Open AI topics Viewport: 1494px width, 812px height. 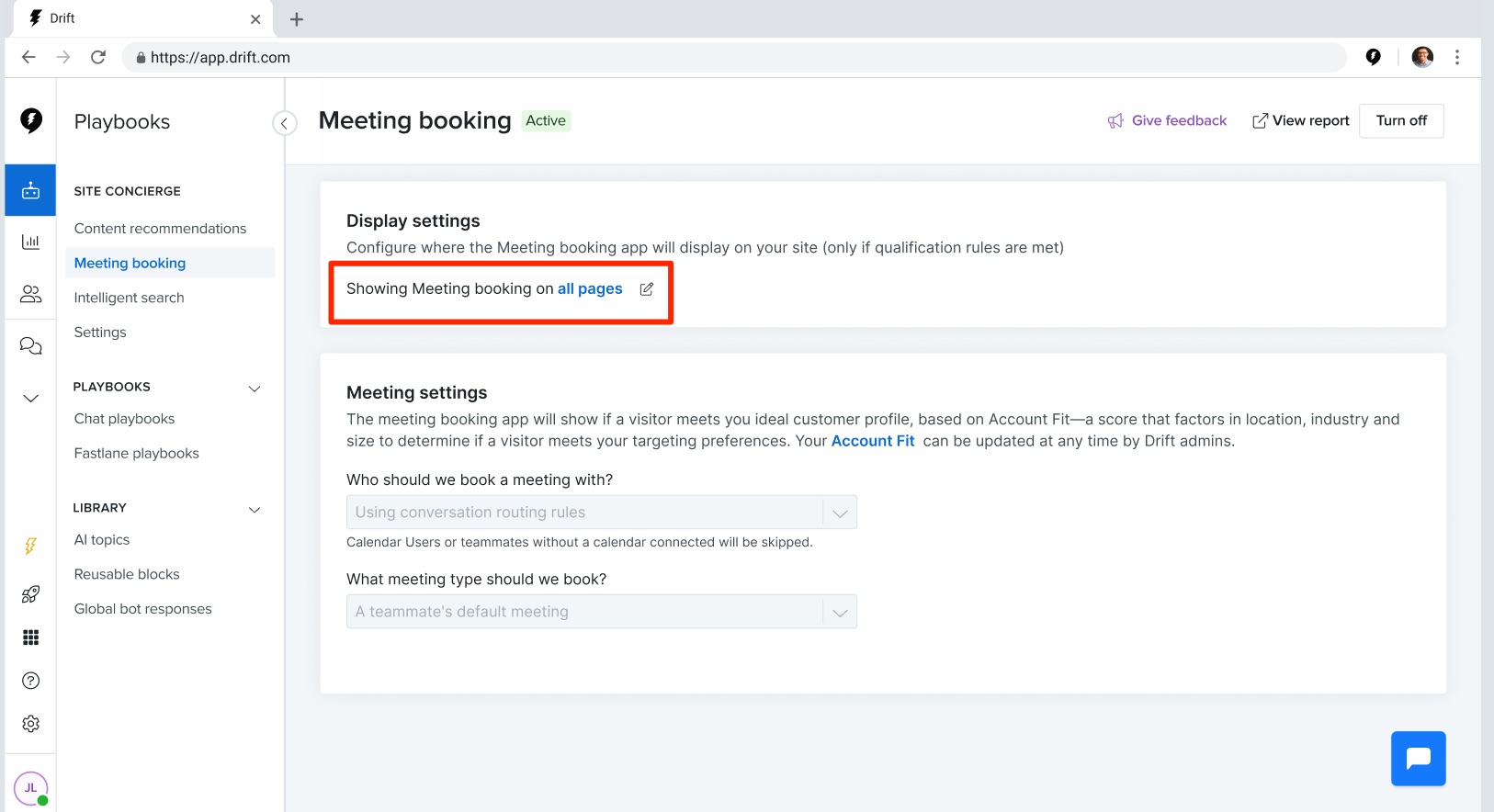point(102,540)
